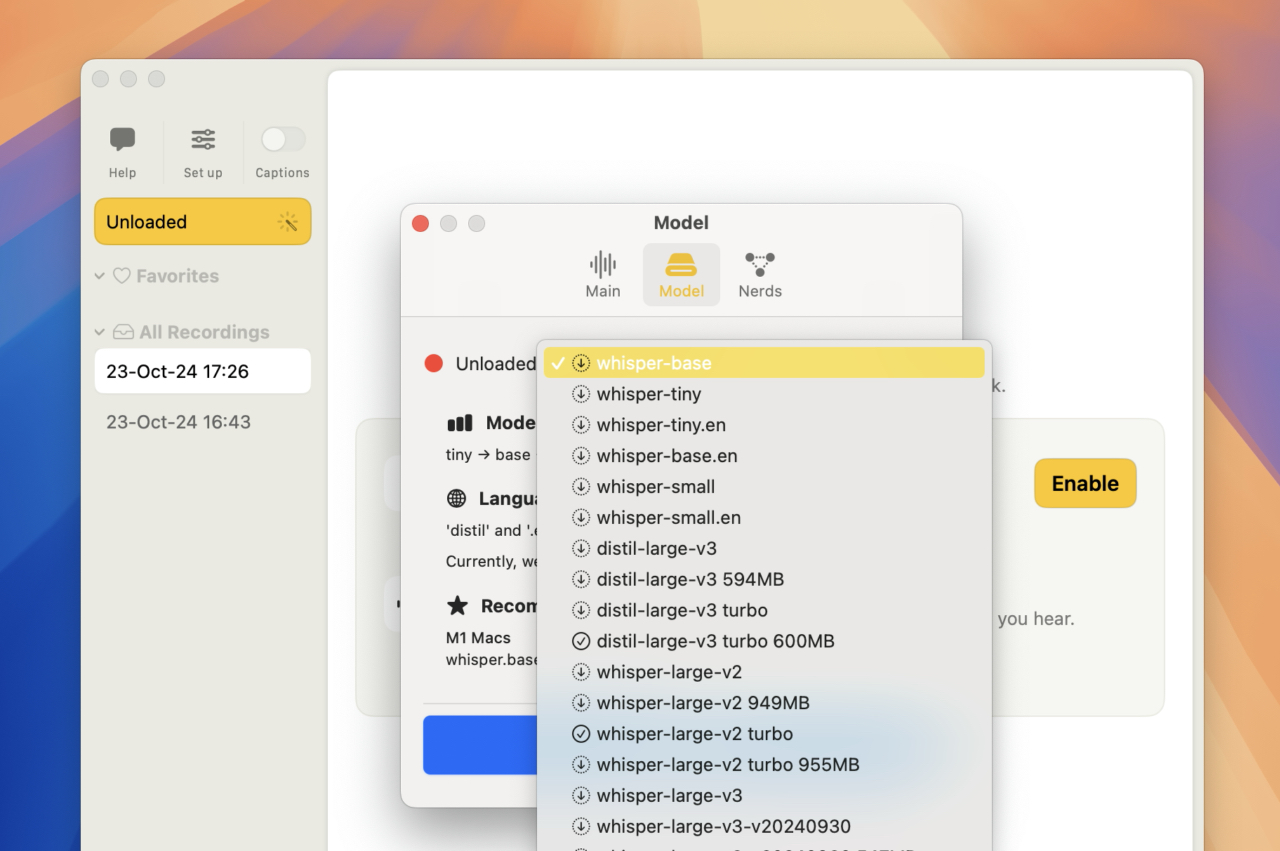
Task: Click the checkmark icon next to whisper-large-v2 turbo
Action: (581, 734)
